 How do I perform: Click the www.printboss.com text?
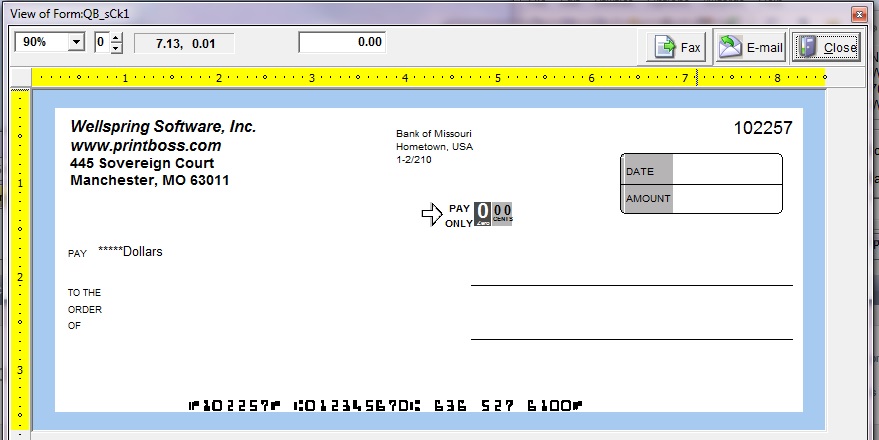pyautogui.click(x=146, y=146)
